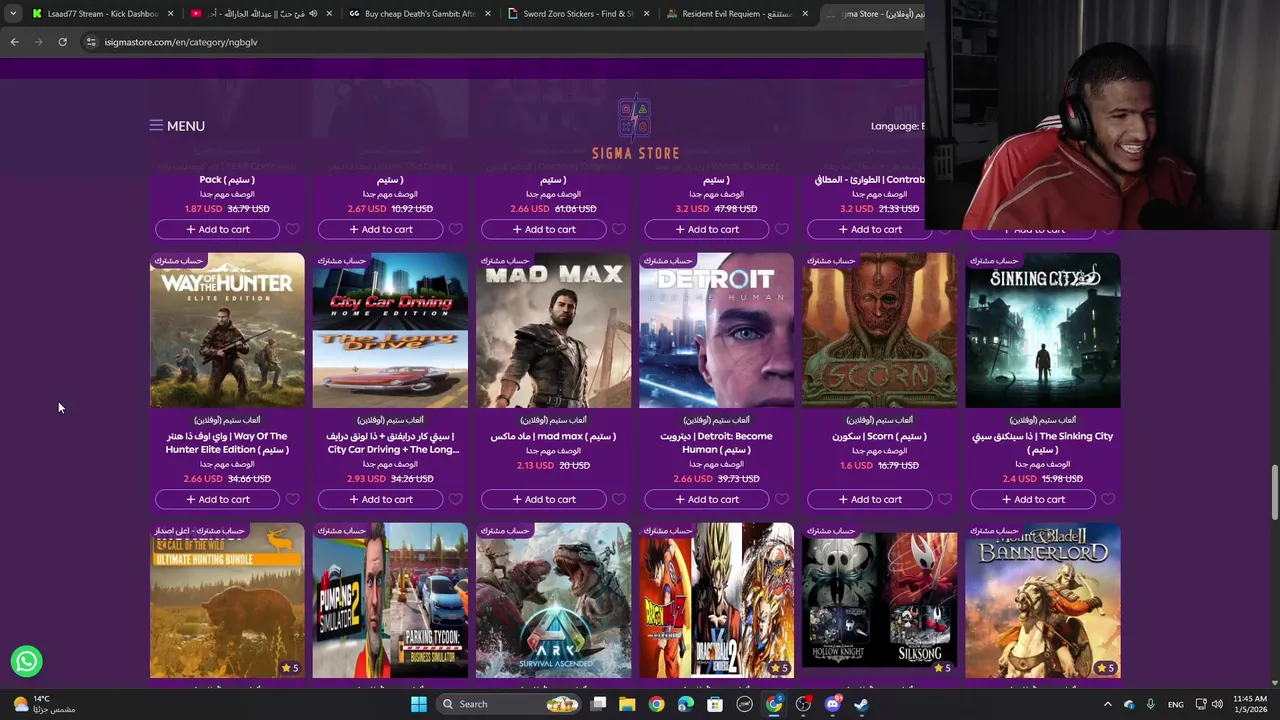Add Detroit Become Human to cart
The width and height of the screenshot is (1280, 720).
pyautogui.click(x=706, y=499)
